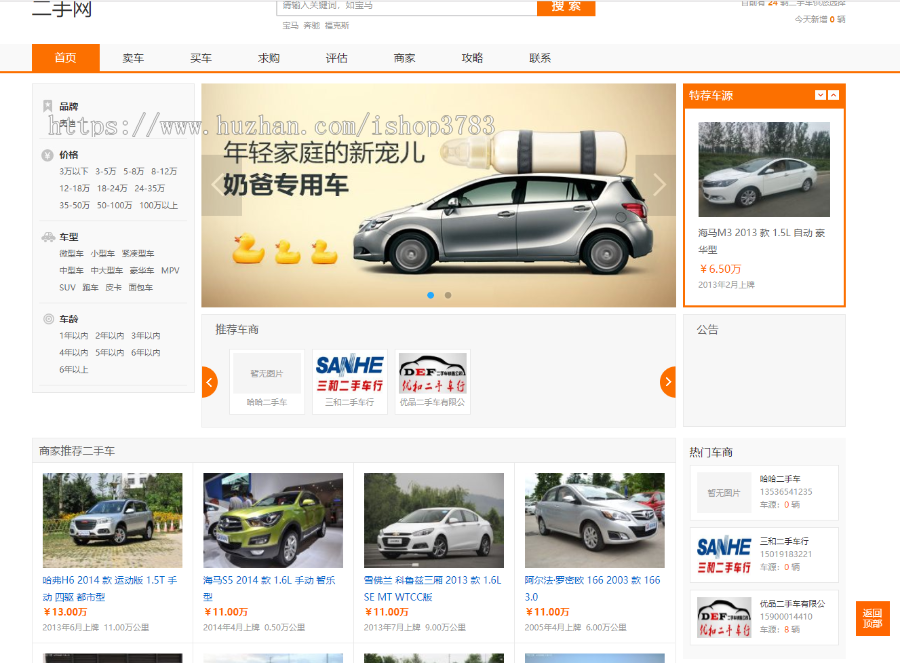Open the 哈弗H6 2014 car thumbnail
Viewport: 900px width, 663px height.
[112, 520]
